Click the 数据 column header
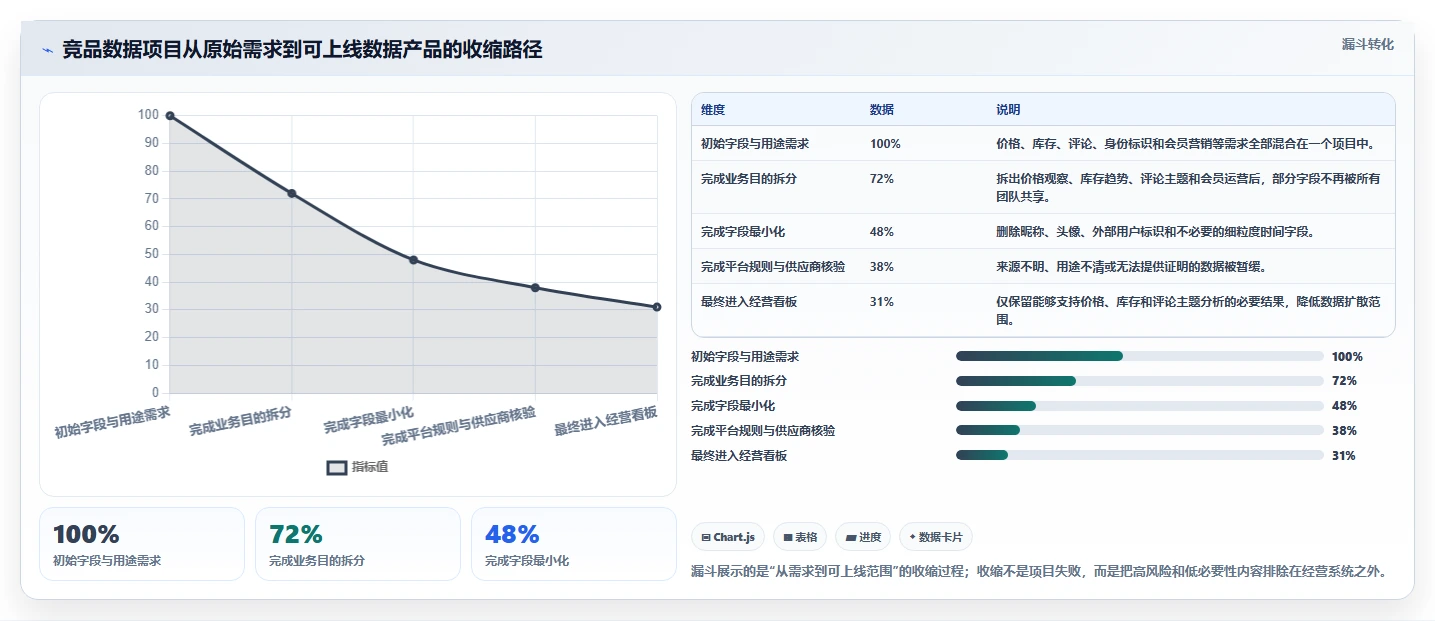The height and width of the screenshot is (621, 1435). pos(882,109)
